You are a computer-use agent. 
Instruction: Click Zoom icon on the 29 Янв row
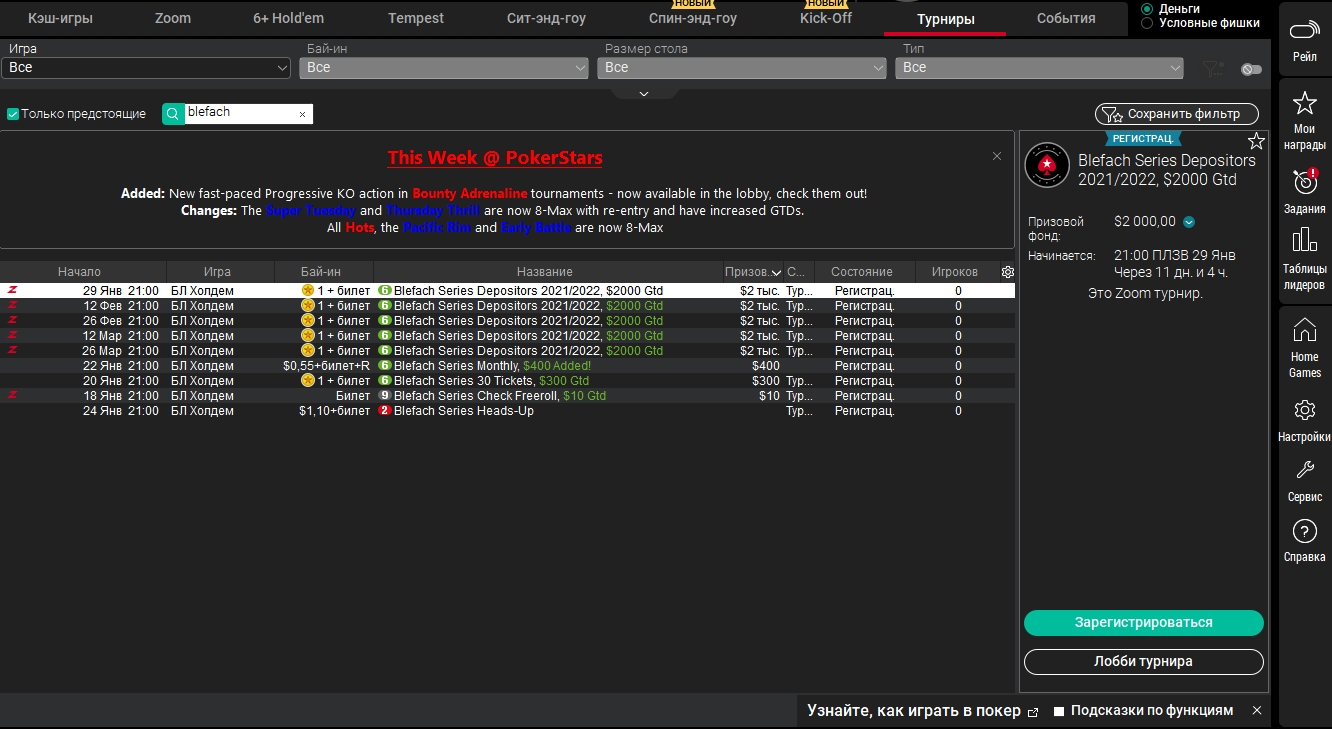(12, 291)
